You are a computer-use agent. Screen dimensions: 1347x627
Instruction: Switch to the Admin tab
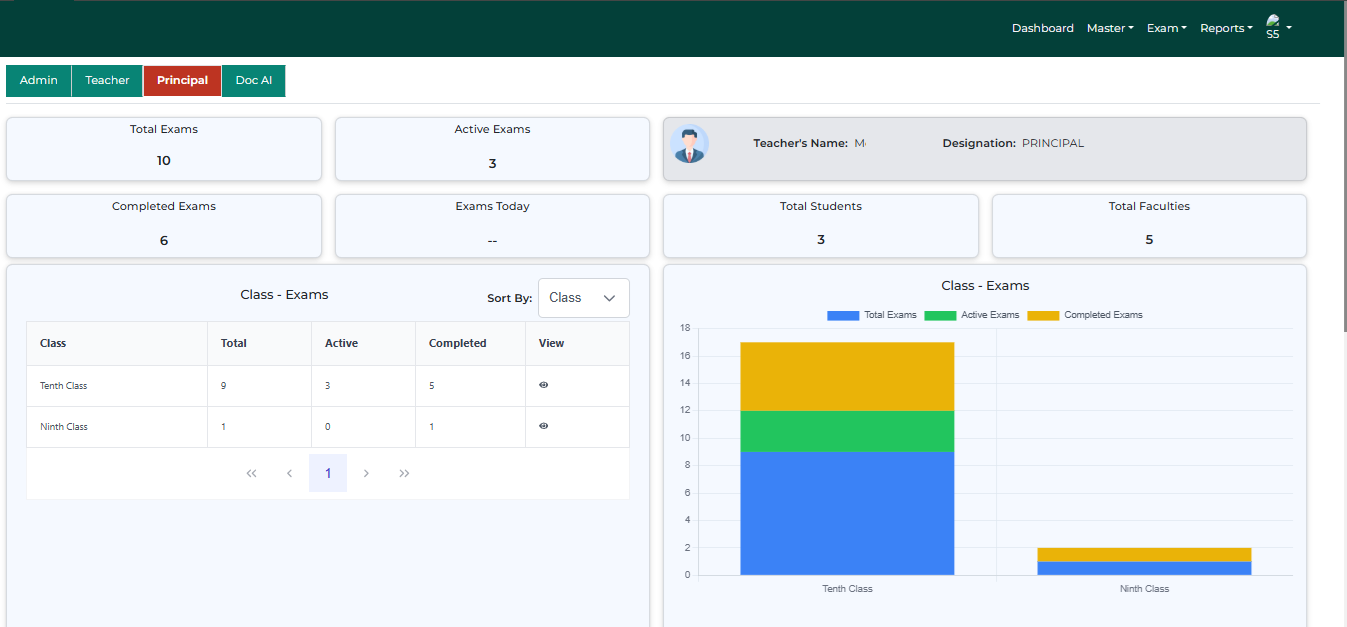click(39, 81)
